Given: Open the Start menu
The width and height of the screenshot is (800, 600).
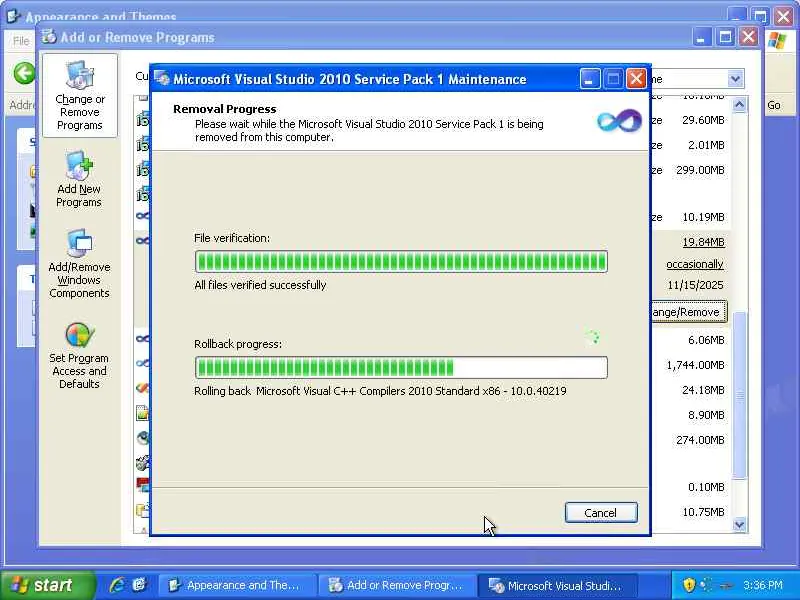Looking at the screenshot, I should point(47,585).
